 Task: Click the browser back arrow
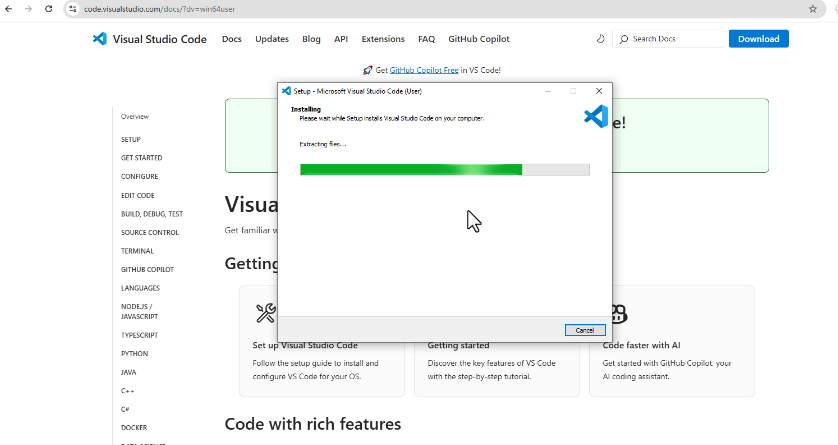click(x=9, y=9)
